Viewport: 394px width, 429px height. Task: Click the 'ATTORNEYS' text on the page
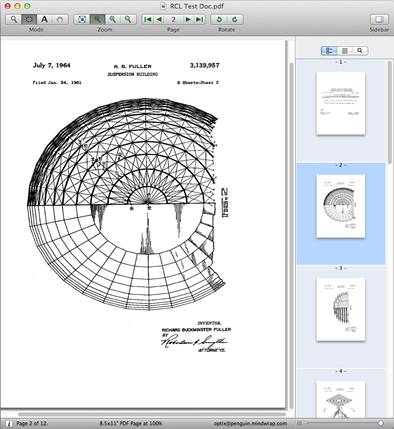(212, 350)
